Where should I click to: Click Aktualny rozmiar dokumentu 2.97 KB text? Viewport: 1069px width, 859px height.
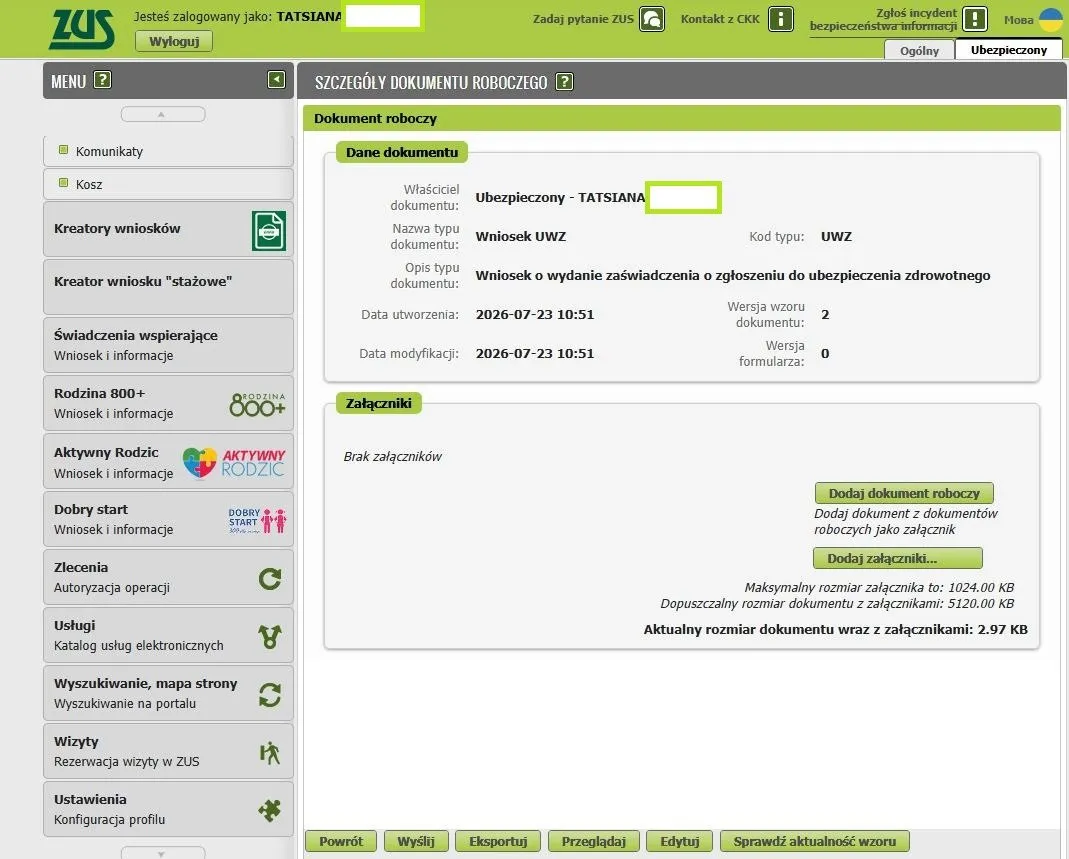(x=836, y=629)
